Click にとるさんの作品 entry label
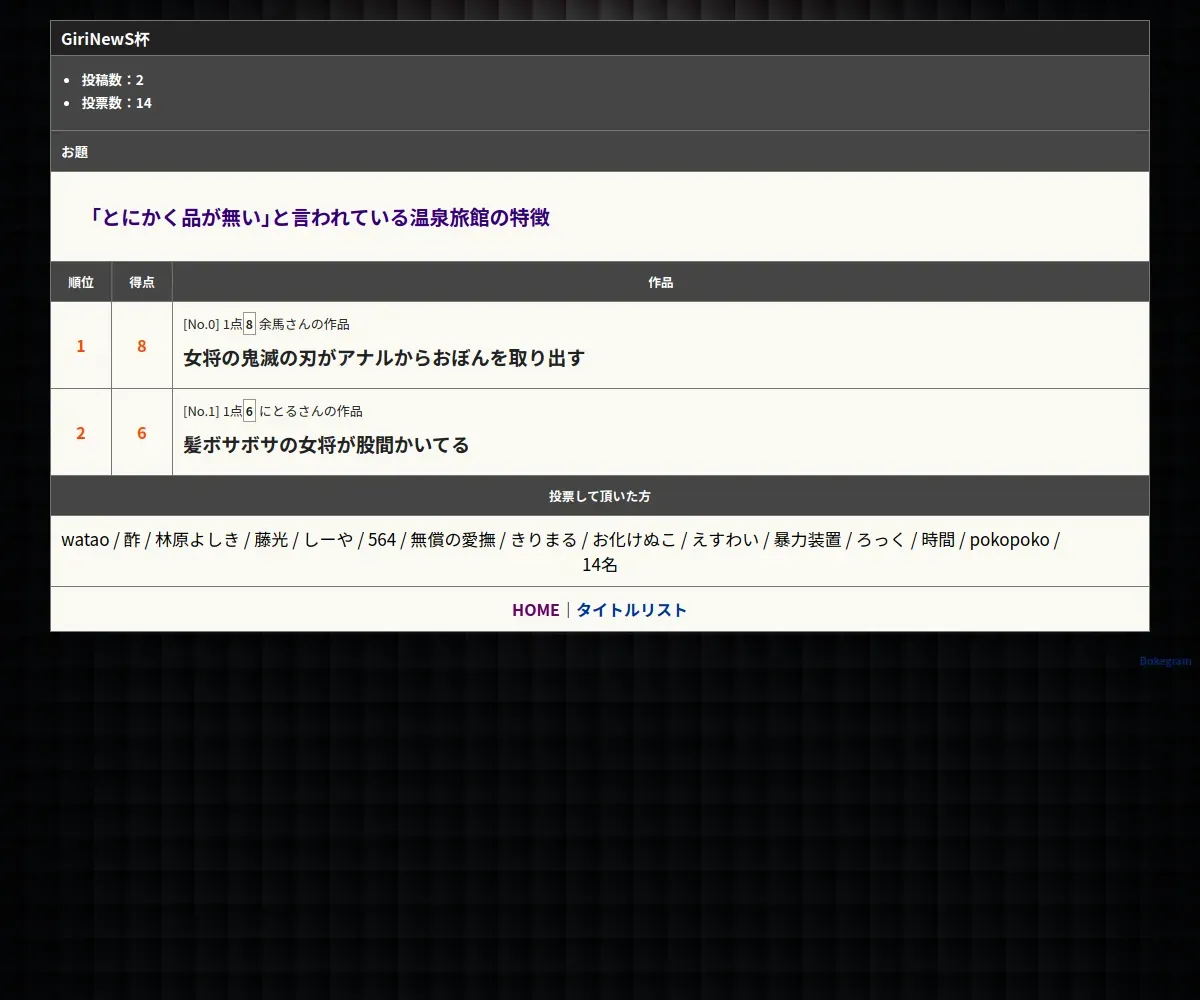 point(311,411)
